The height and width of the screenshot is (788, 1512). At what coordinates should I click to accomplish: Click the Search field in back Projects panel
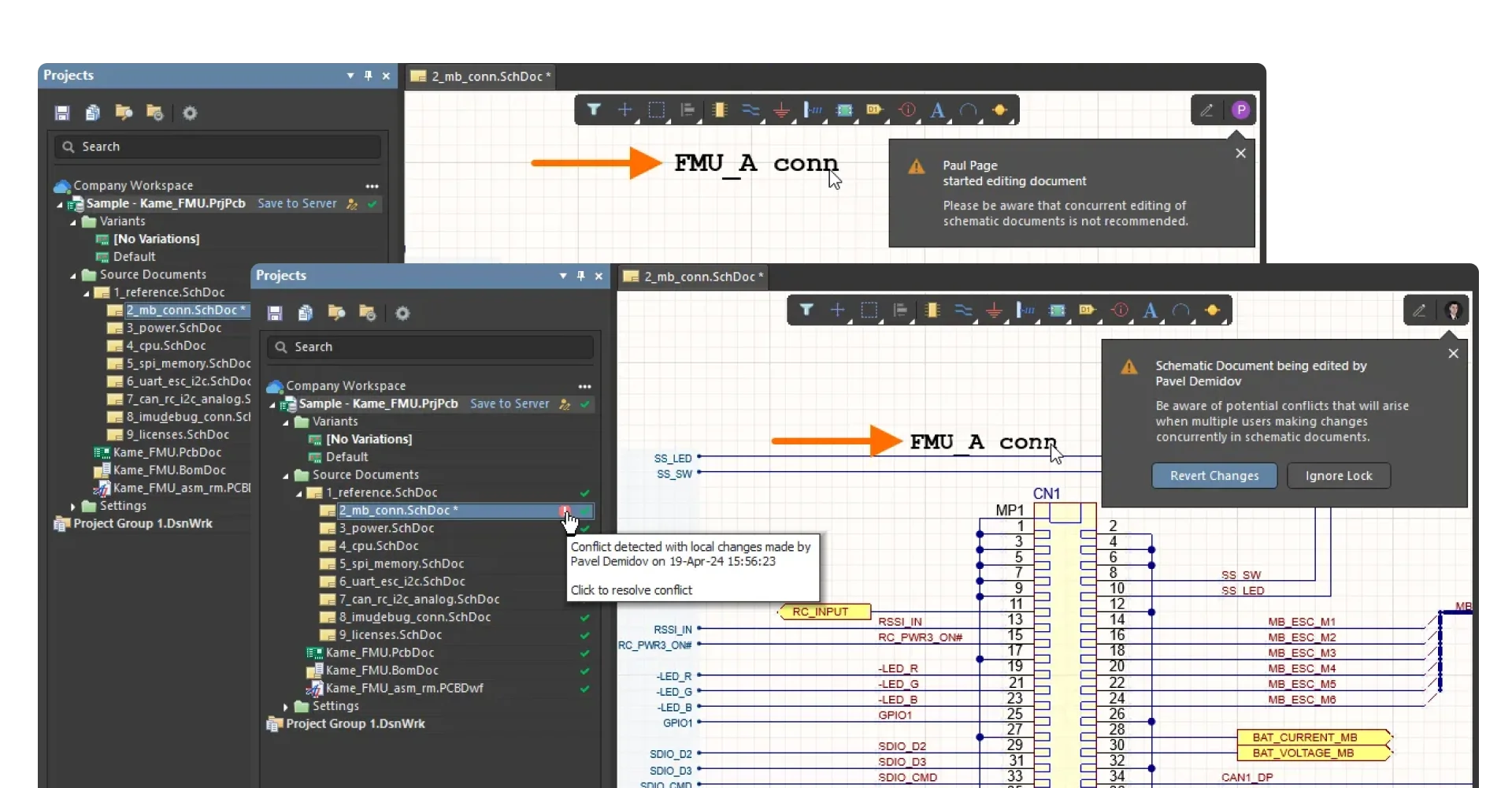[217, 147]
